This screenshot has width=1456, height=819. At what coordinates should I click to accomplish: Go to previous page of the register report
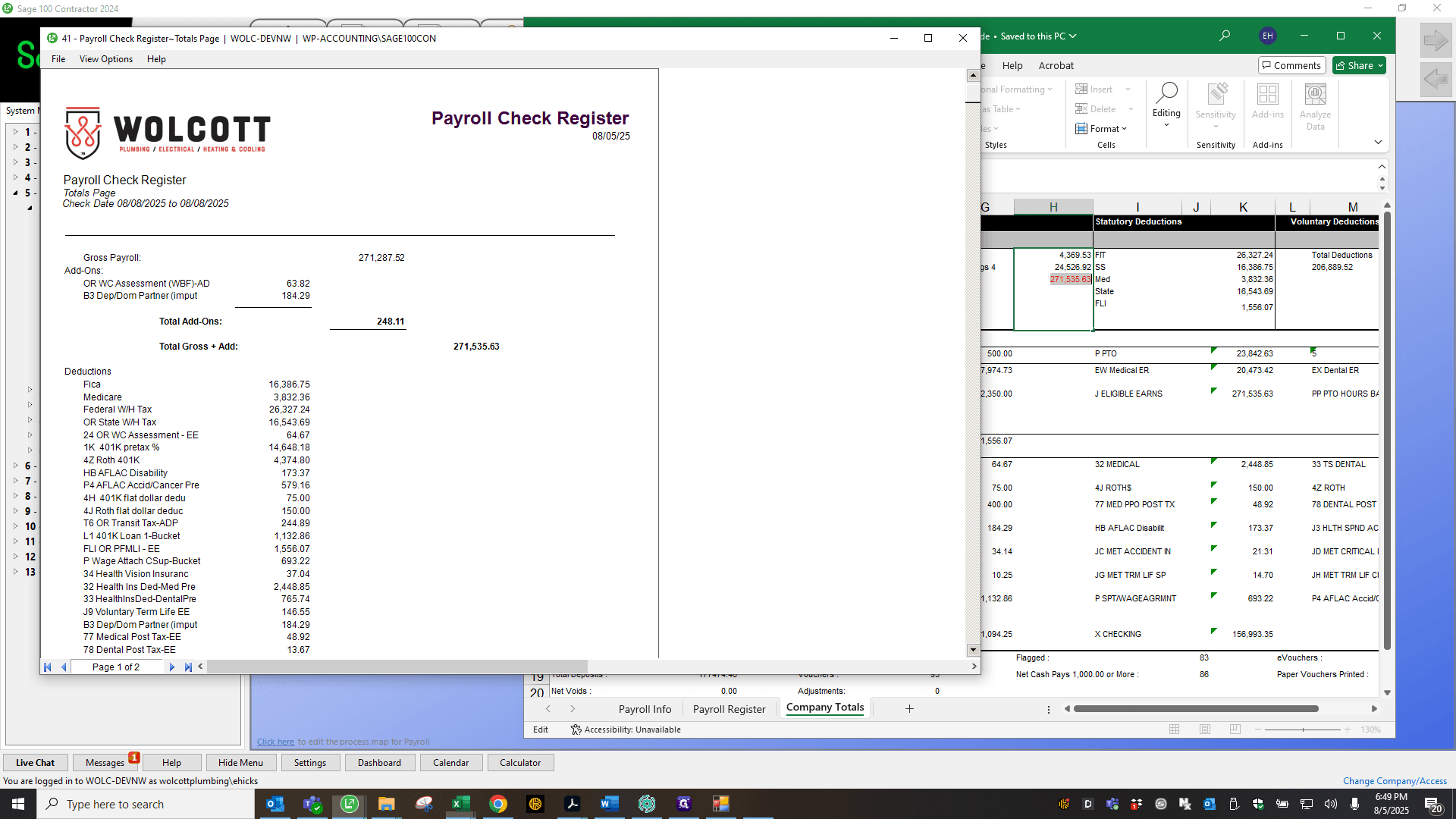64,667
